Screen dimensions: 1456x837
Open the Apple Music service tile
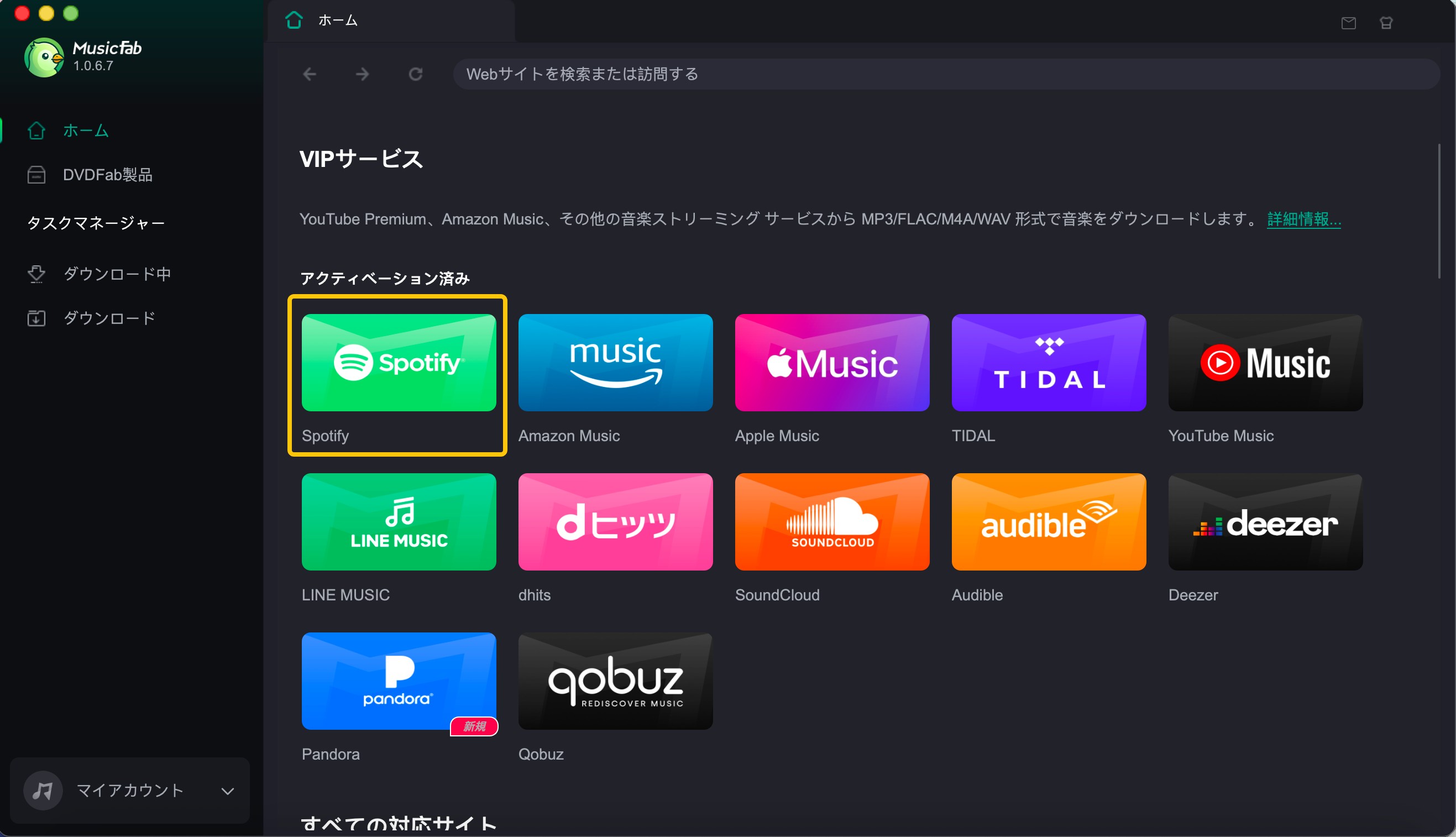coord(832,362)
